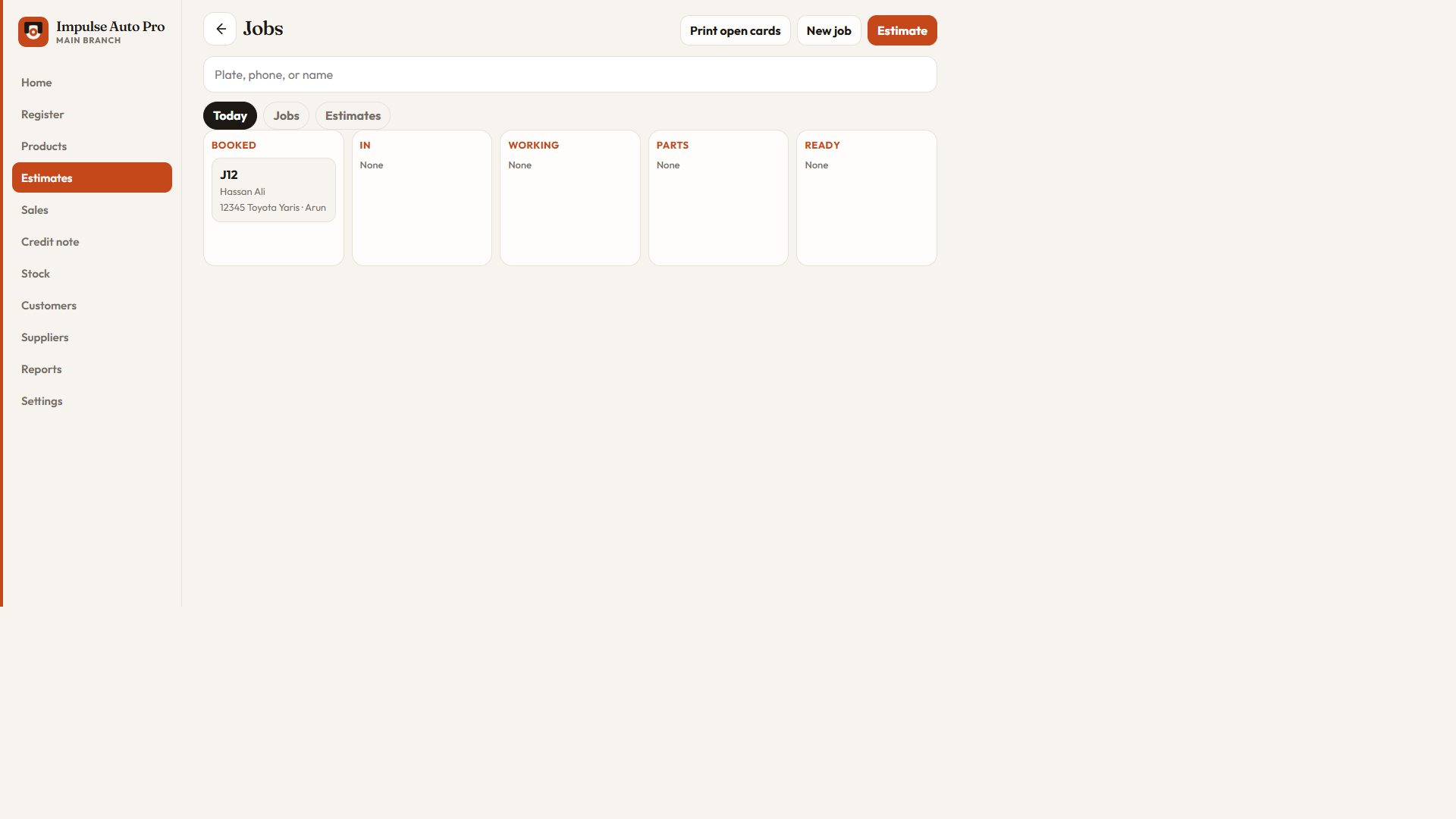Click the Impulse Auto Pro logo icon
The width and height of the screenshot is (1456, 819).
[33, 32]
